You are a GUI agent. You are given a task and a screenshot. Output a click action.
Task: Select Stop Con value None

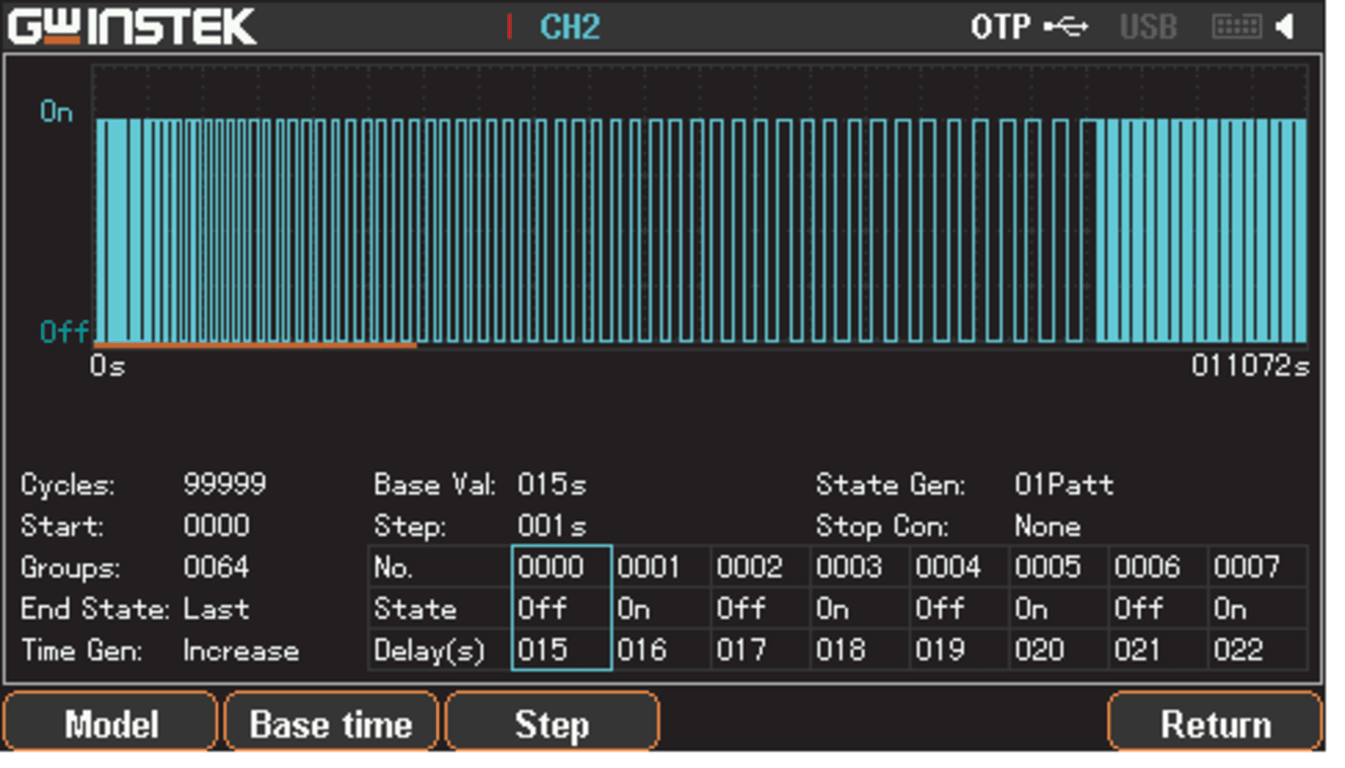[x=1047, y=526]
